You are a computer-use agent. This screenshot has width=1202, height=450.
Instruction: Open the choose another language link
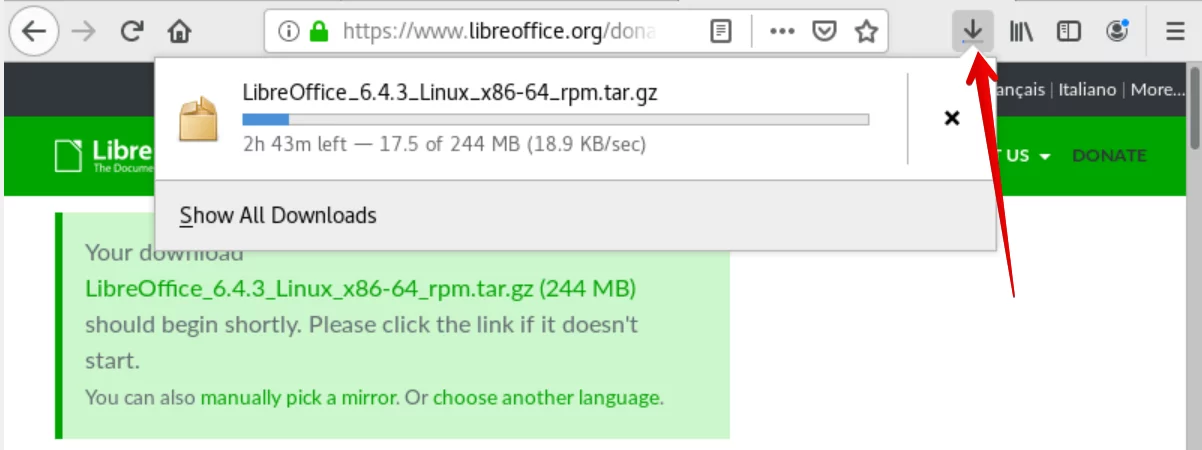(x=547, y=397)
